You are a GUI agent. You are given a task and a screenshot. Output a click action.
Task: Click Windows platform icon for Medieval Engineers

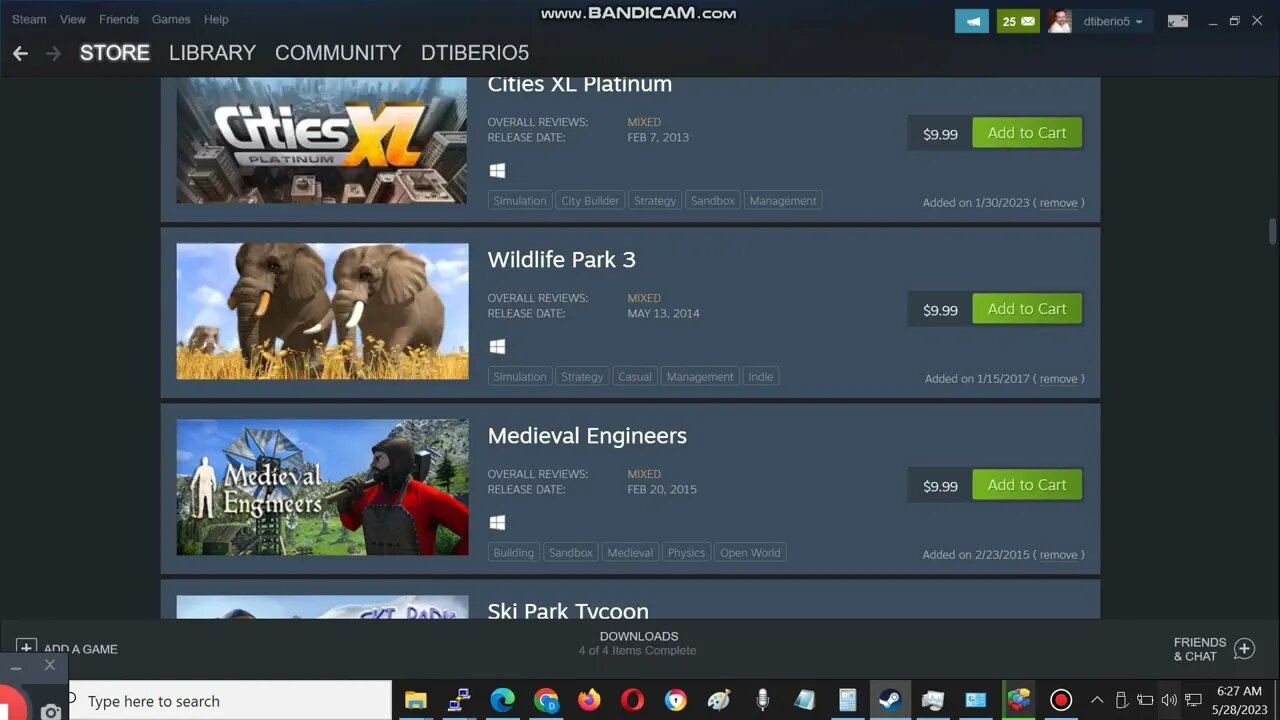497,523
